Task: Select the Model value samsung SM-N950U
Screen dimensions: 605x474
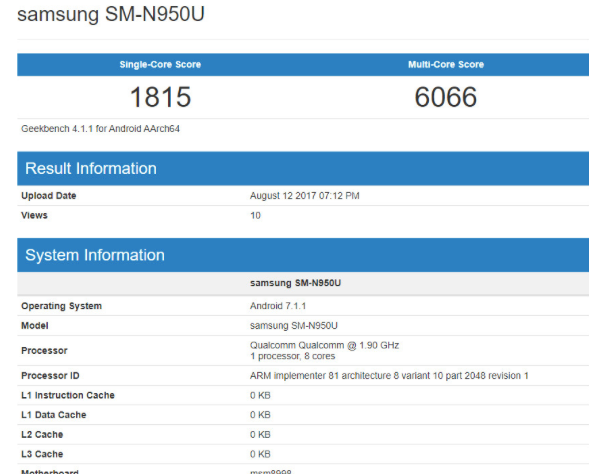Action: [x=294, y=326]
